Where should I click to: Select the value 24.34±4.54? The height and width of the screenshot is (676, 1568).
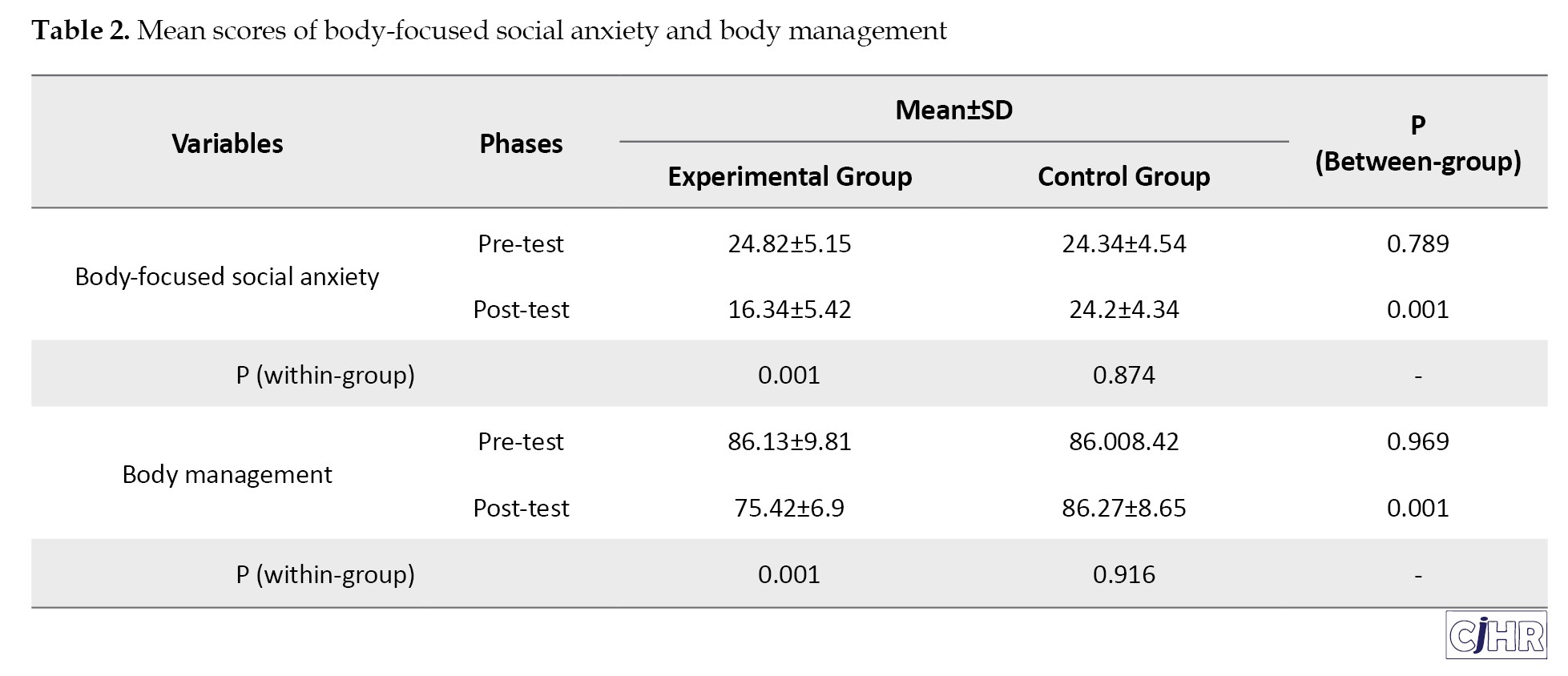click(1123, 244)
